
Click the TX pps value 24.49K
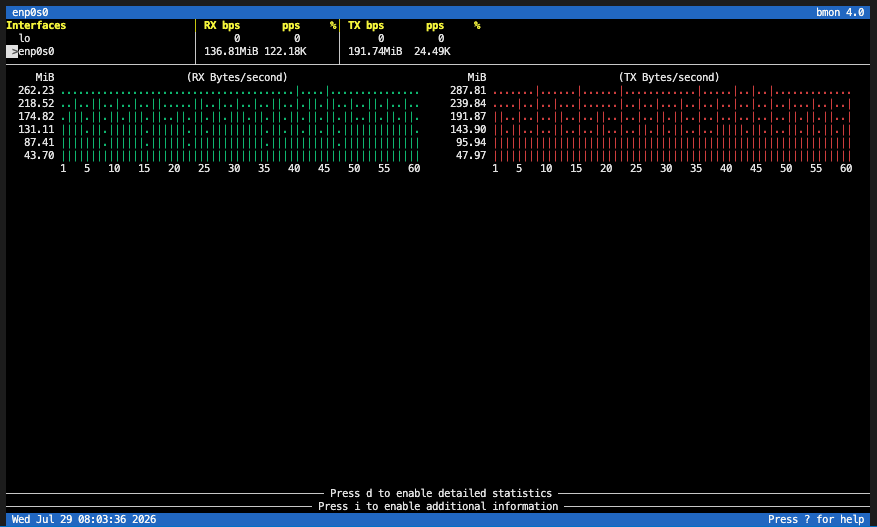[x=432, y=51]
